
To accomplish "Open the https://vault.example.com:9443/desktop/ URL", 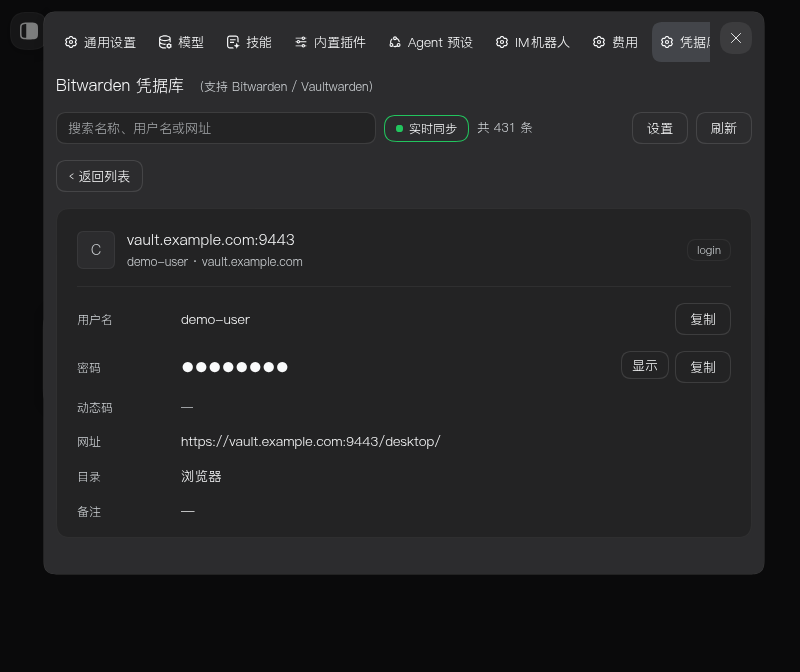I will [x=310, y=441].
